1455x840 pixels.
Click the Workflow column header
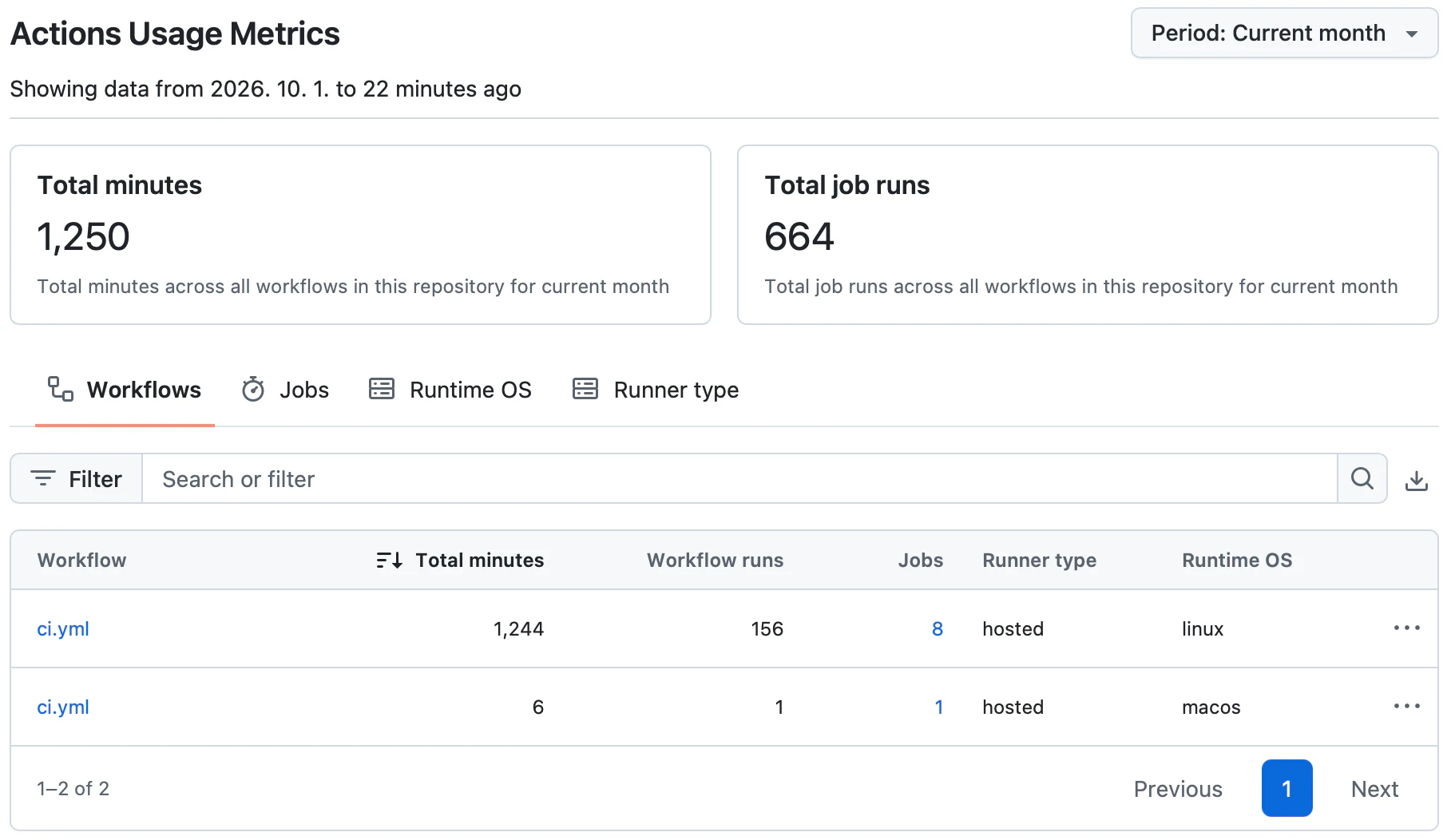coord(81,561)
